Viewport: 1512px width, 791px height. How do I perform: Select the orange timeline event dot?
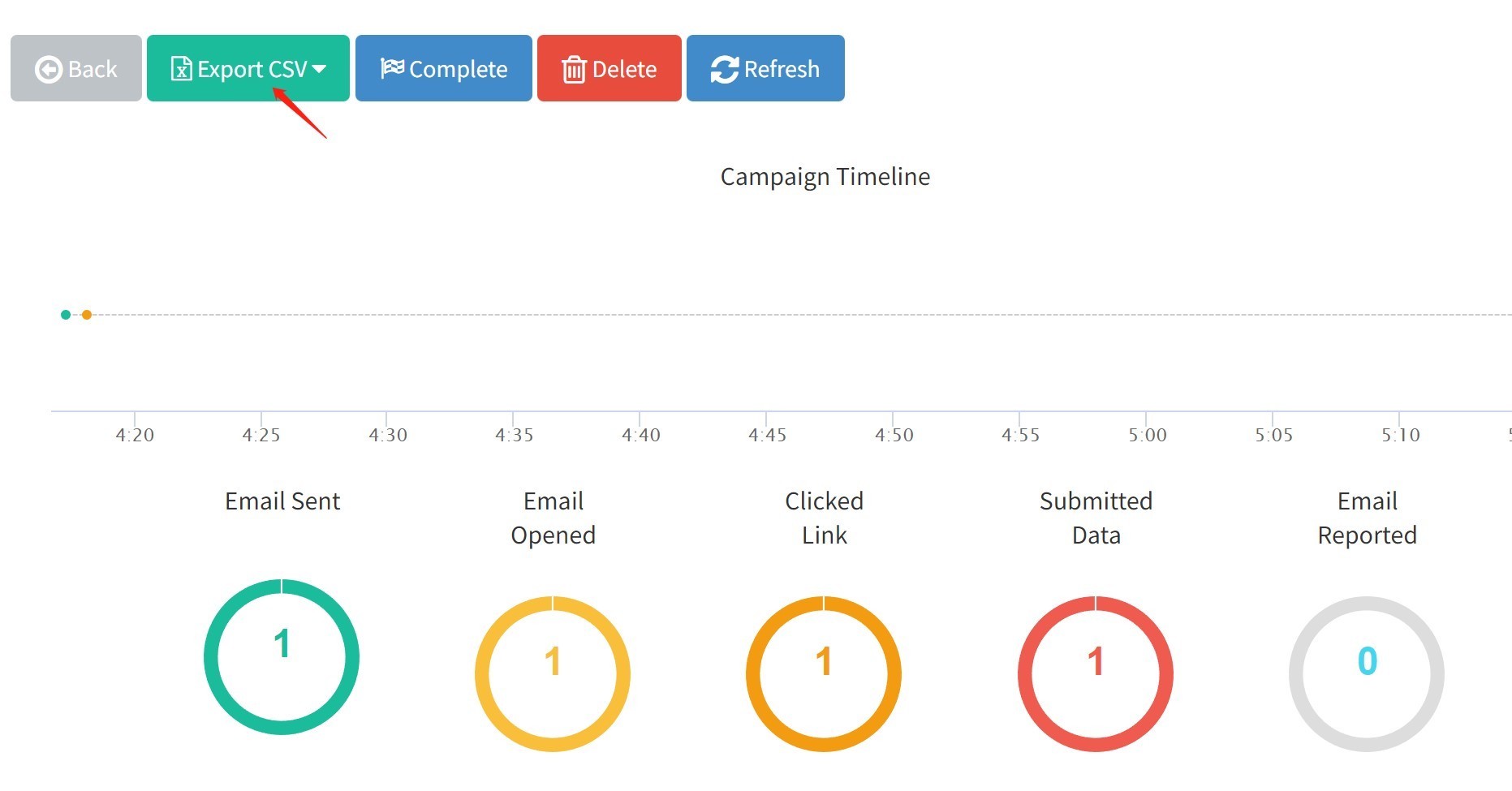point(86,315)
